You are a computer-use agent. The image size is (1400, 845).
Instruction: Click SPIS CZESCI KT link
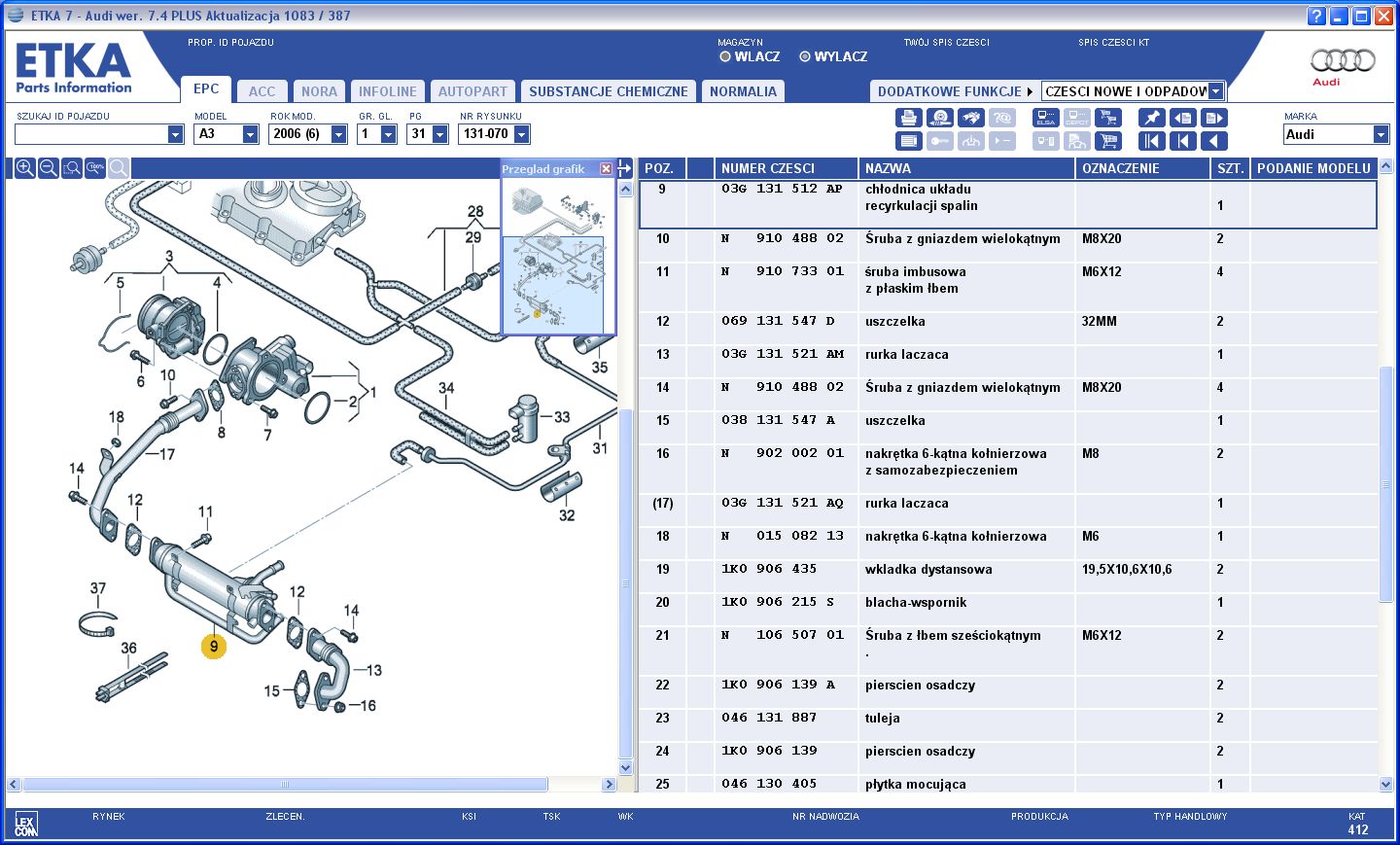[x=1113, y=43]
